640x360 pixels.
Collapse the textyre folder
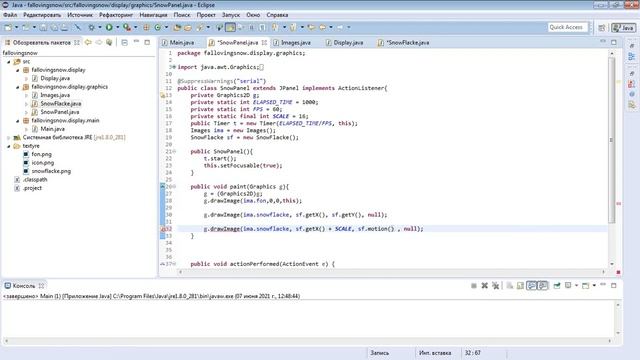click(9, 146)
